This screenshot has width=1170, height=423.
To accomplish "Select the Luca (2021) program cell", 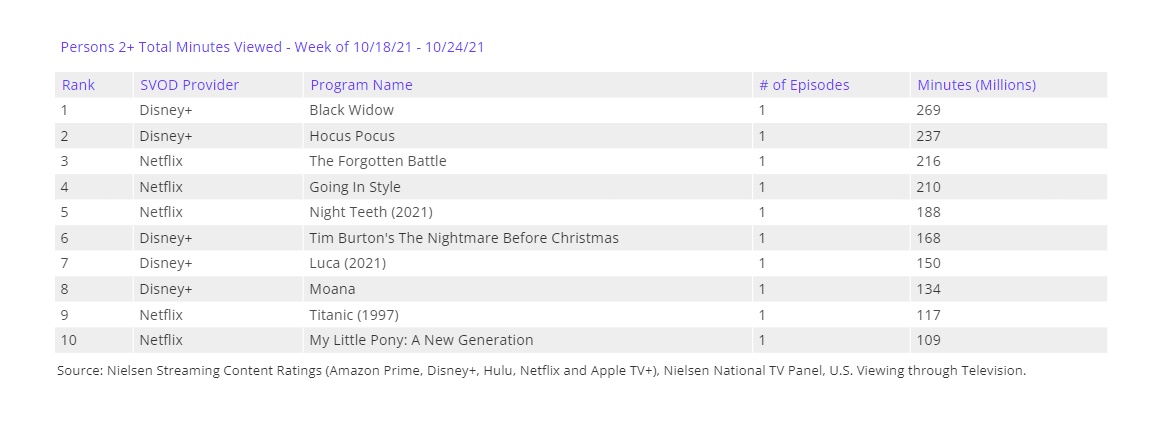I will [347, 263].
